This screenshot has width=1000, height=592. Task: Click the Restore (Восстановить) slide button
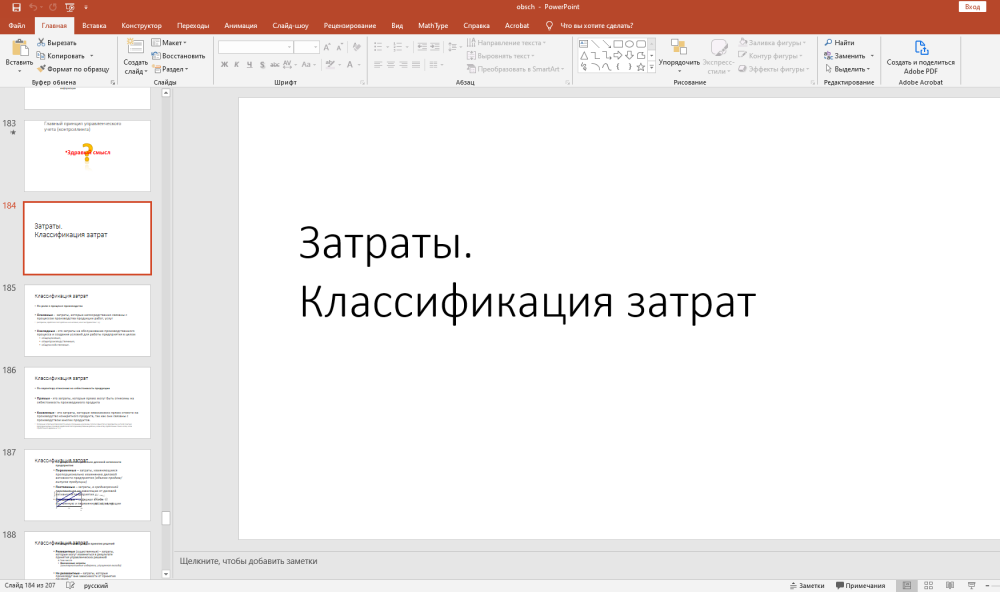pos(178,56)
